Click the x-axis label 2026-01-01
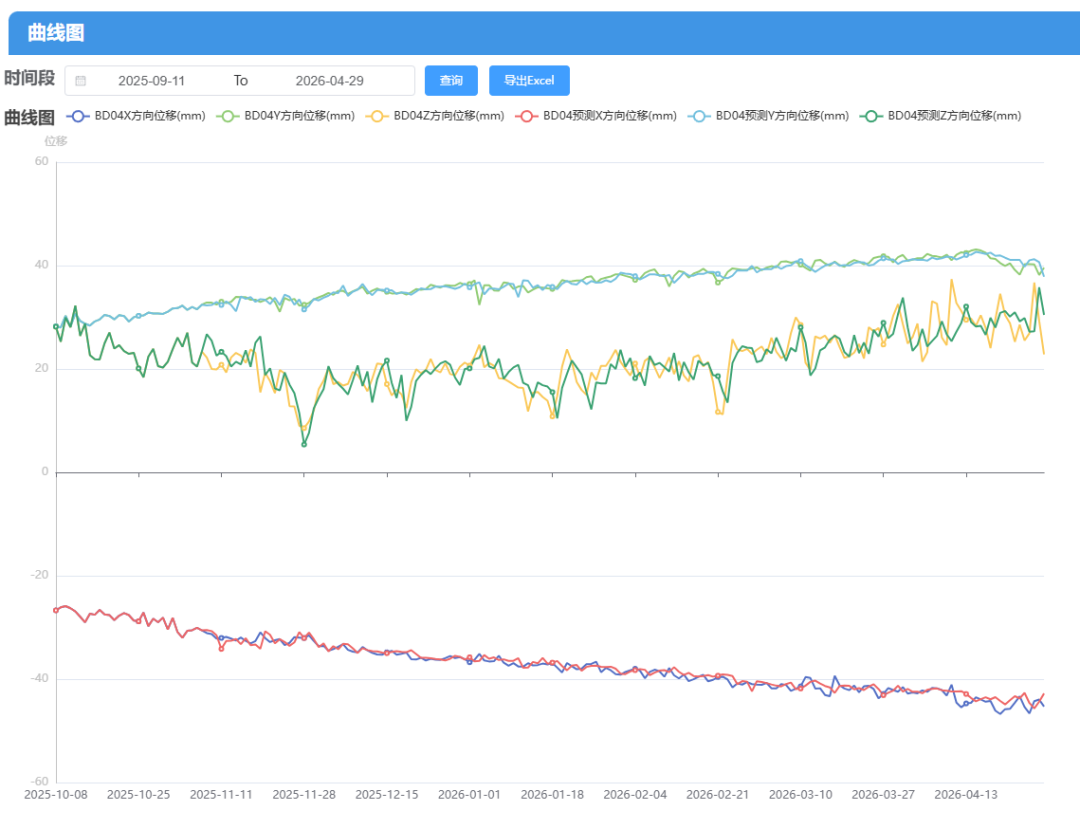Image resolution: width=1080 pixels, height=829 pixels. pyautogui.click(x=469, y=795)
